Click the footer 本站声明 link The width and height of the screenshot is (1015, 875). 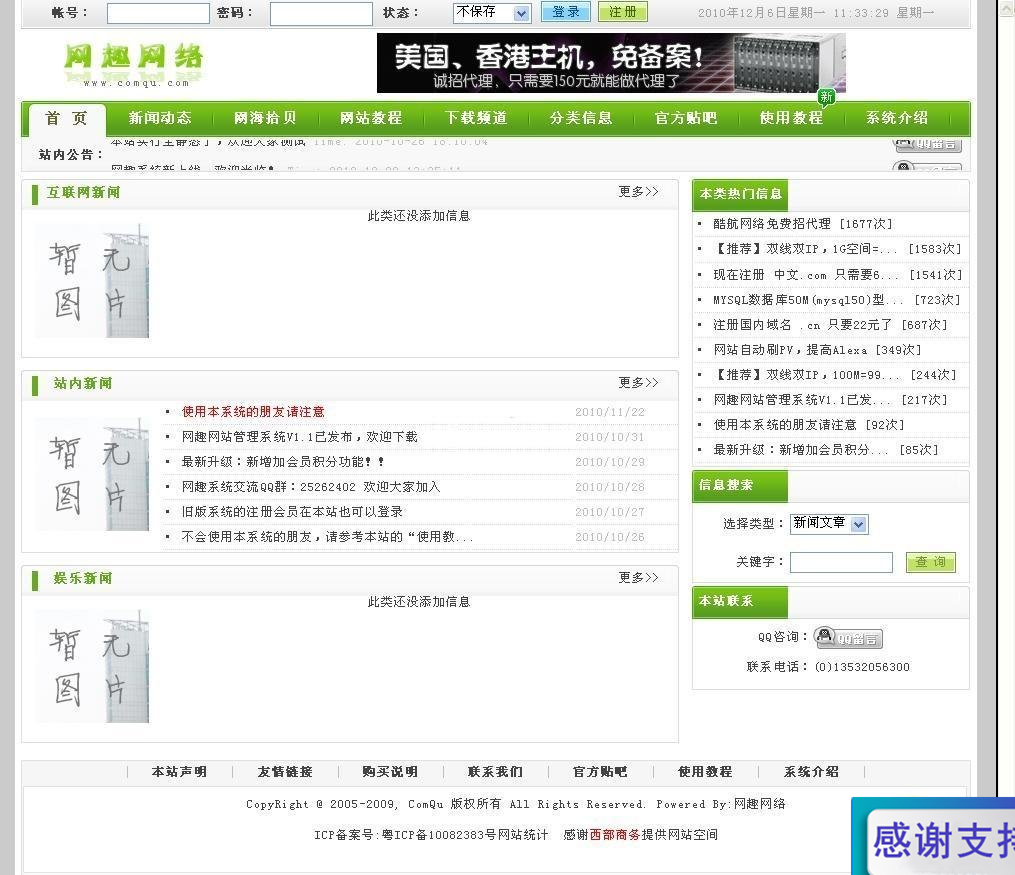point(179,771)
